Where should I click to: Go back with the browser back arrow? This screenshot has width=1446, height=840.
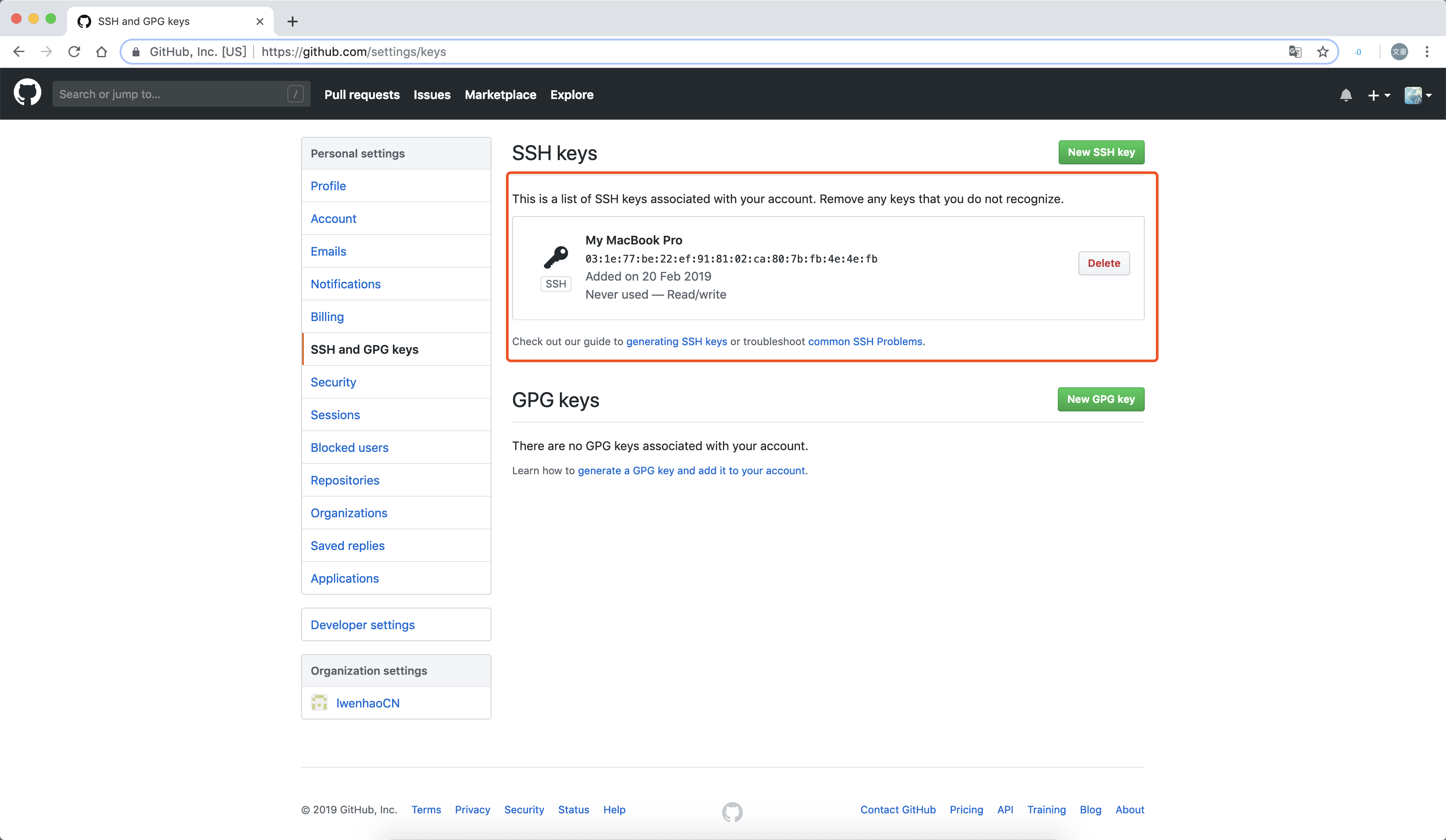[19, 52]
